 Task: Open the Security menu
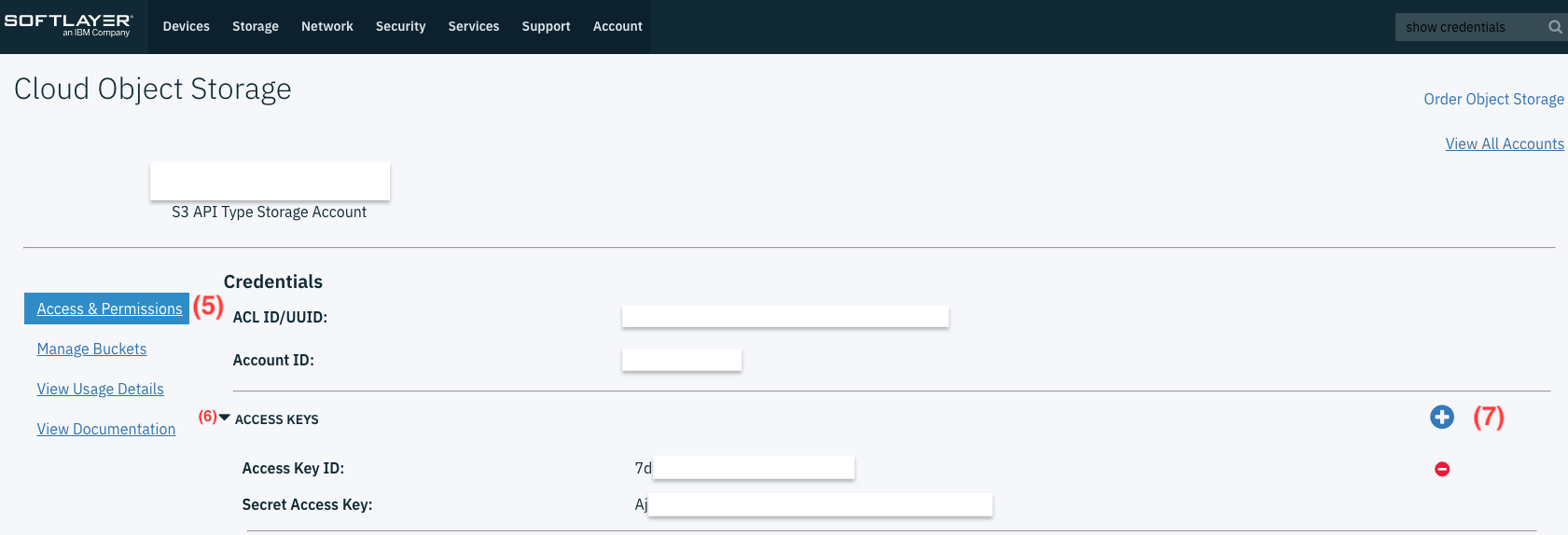(x=400, y=27)
